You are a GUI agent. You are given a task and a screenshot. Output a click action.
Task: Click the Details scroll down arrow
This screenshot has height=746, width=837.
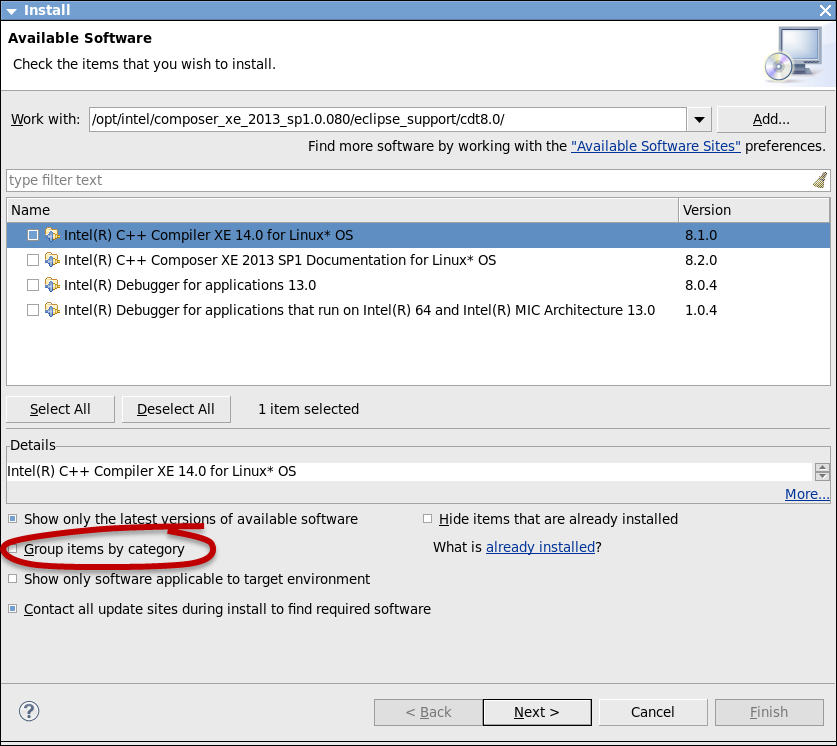point(822,476)
